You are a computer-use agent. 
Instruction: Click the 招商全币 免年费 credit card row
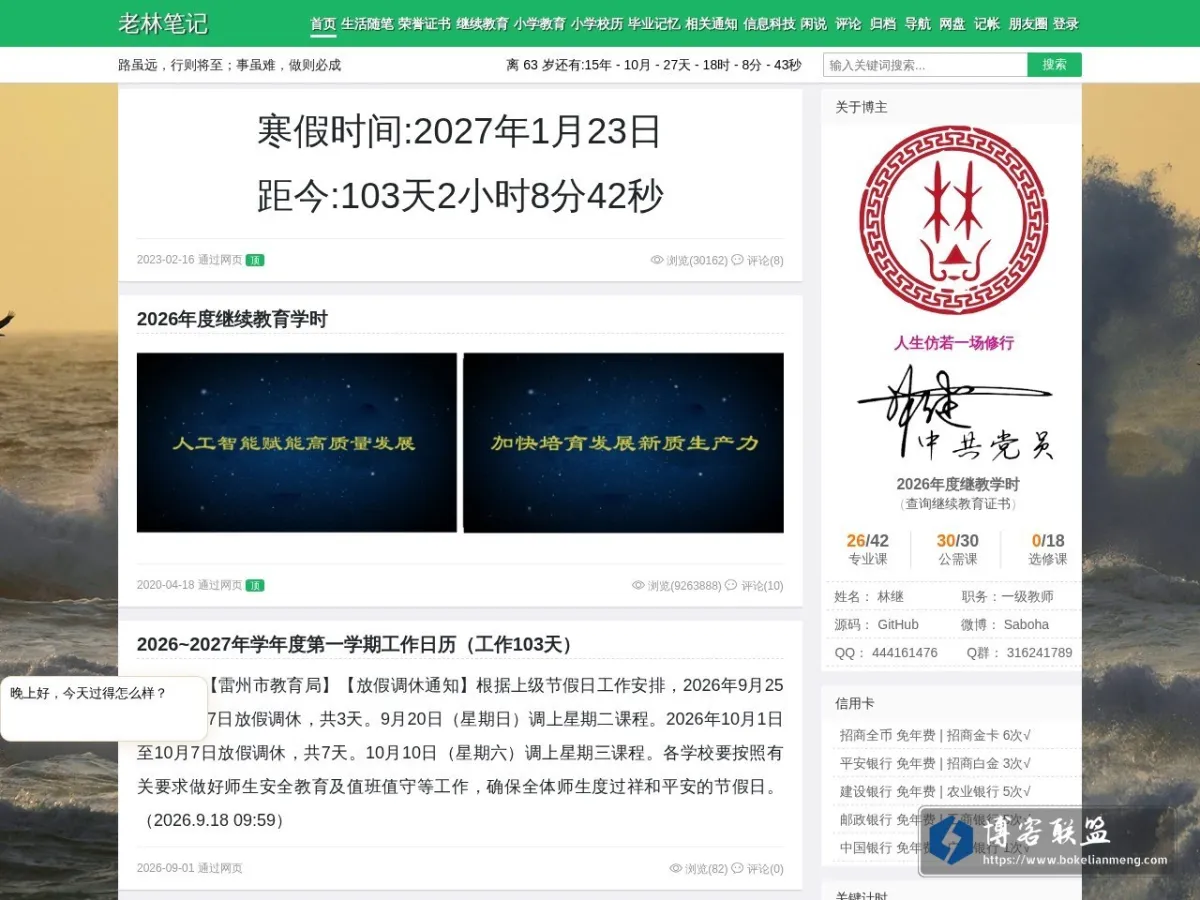(x=935, y=735)
